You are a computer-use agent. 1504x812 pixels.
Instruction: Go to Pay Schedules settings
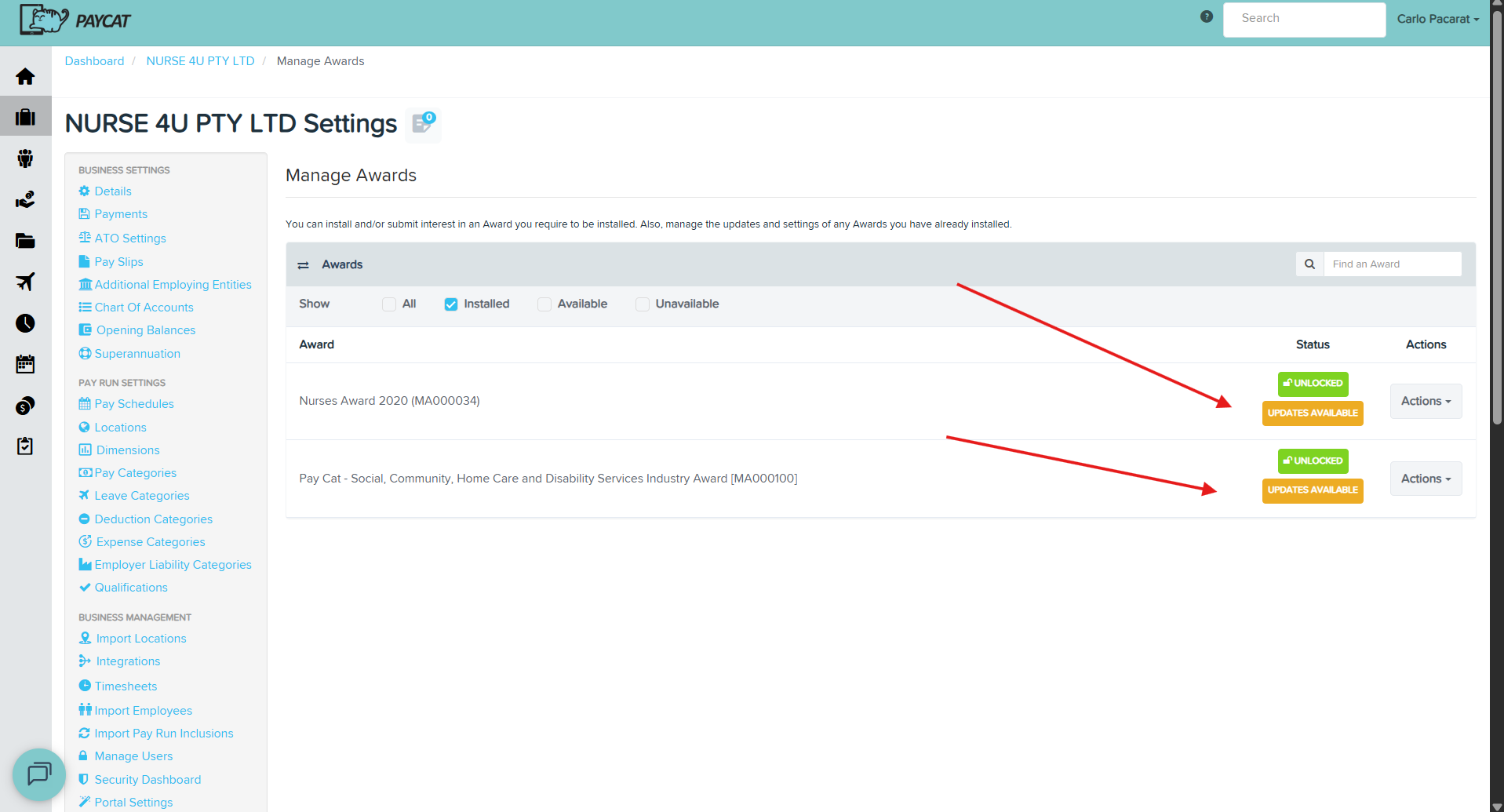click(133, 404)
